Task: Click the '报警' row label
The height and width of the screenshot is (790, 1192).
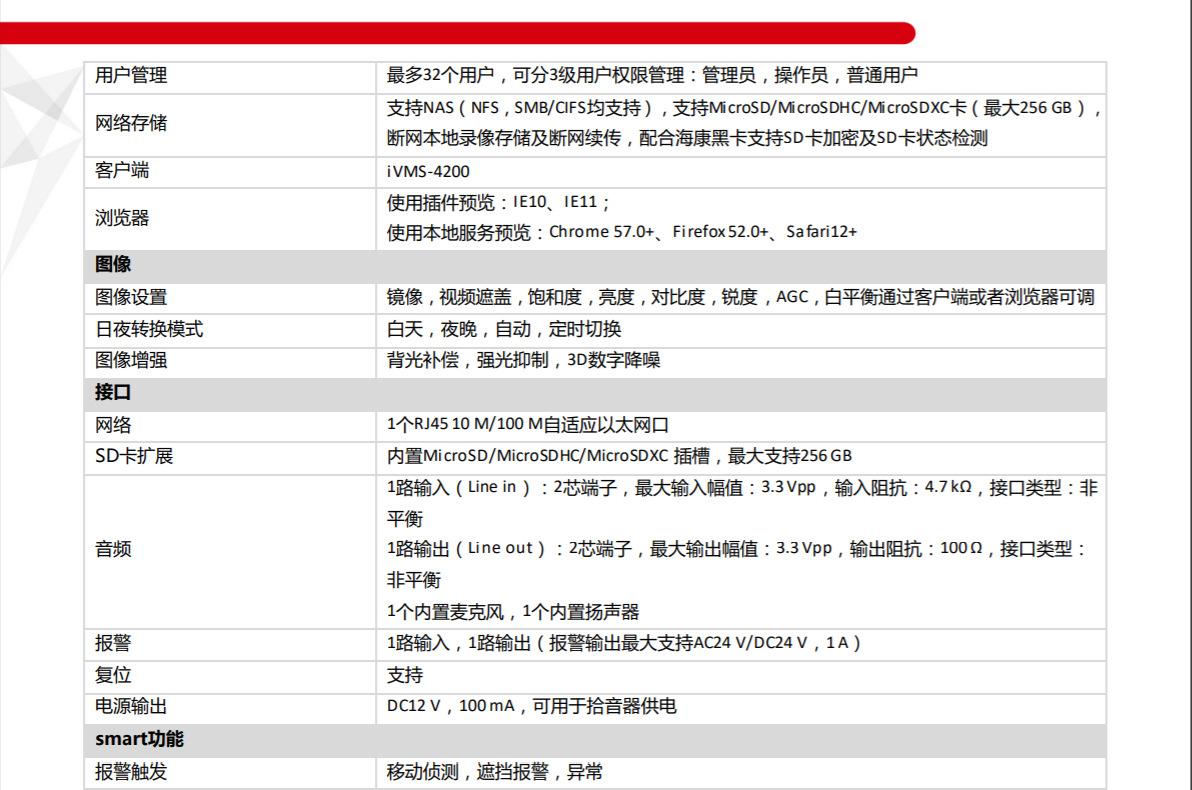Action: (x=113, y=643)
